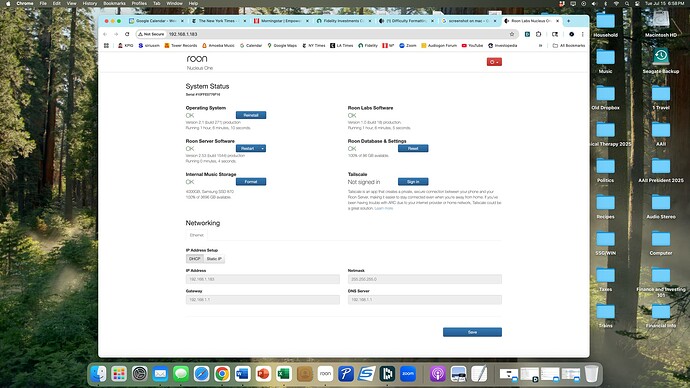Launch Finder from the dock
The height and width of the screenshot is (388, 690).
point(98,374)
